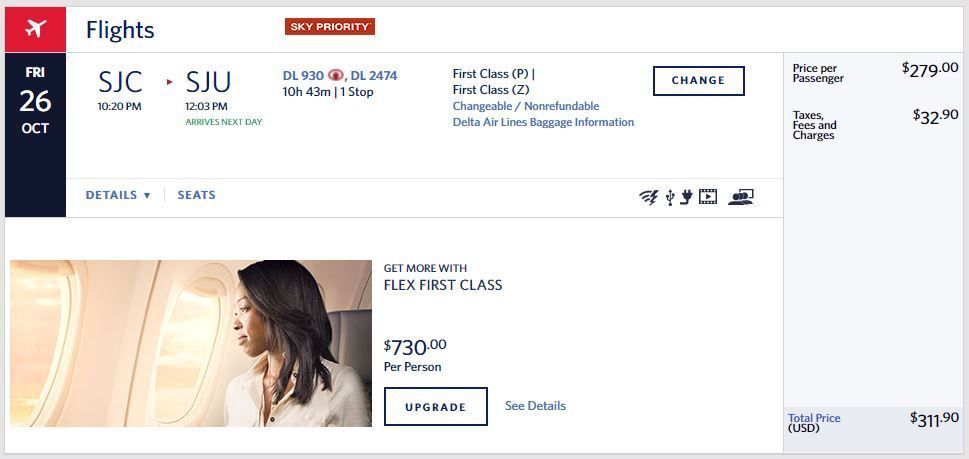Click the Total Price link
The image size is (969, 459).
(814, 418)
